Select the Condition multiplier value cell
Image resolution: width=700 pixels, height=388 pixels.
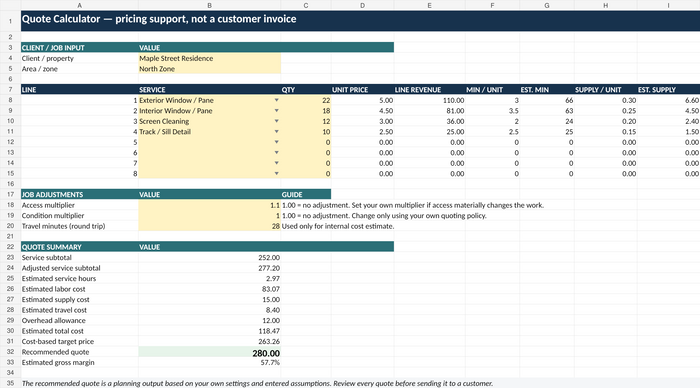[x=209, y=216]
